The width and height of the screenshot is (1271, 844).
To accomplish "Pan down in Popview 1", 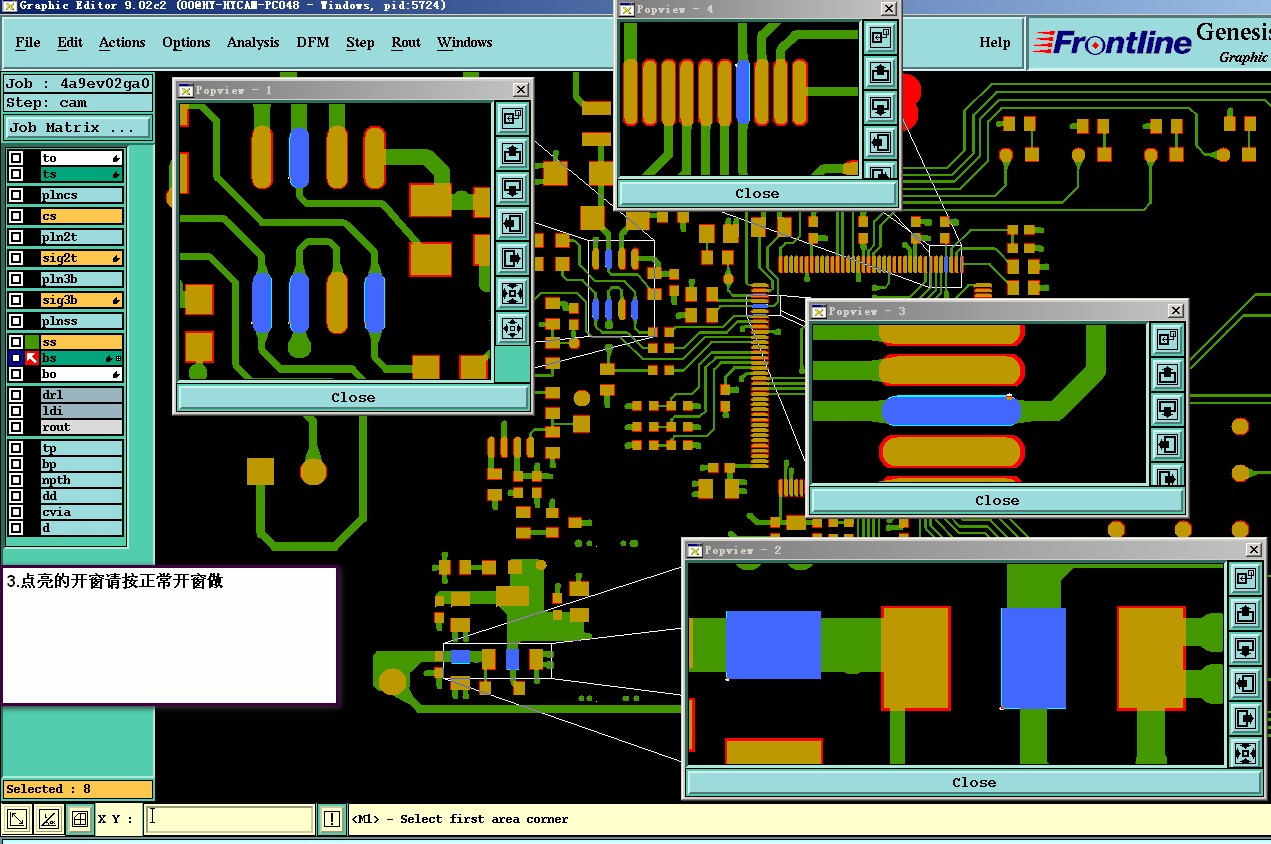I will pos(512,188).
